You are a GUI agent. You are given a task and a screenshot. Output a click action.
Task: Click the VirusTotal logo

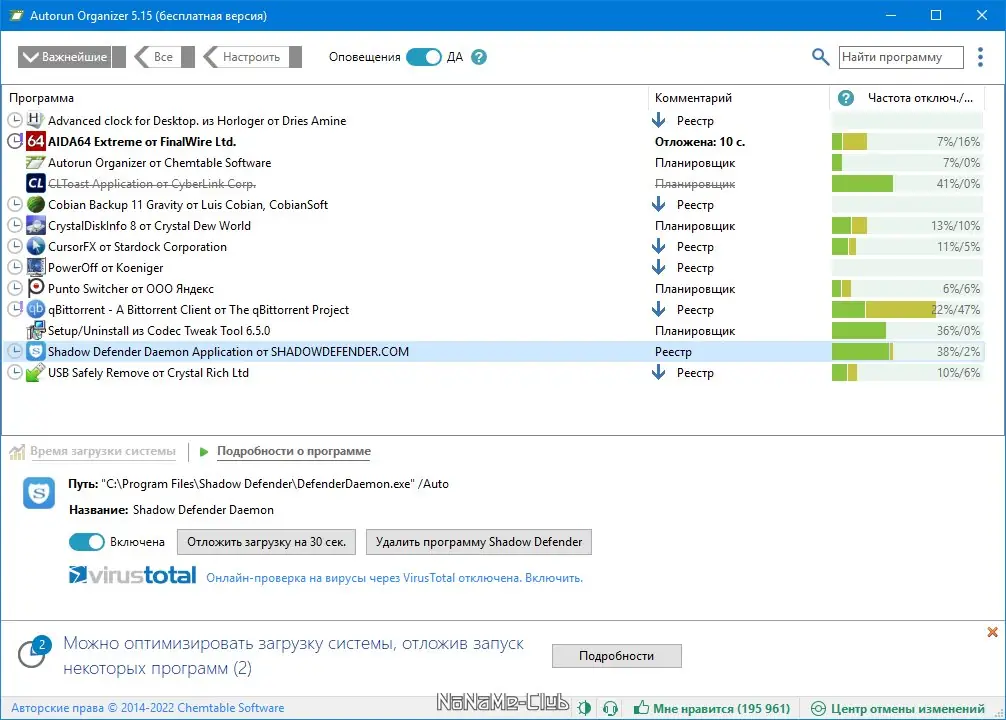click(132, 575)
